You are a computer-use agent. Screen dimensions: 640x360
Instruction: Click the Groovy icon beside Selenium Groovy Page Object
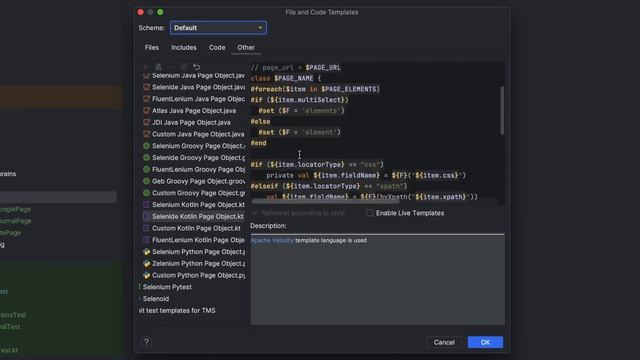147,146
